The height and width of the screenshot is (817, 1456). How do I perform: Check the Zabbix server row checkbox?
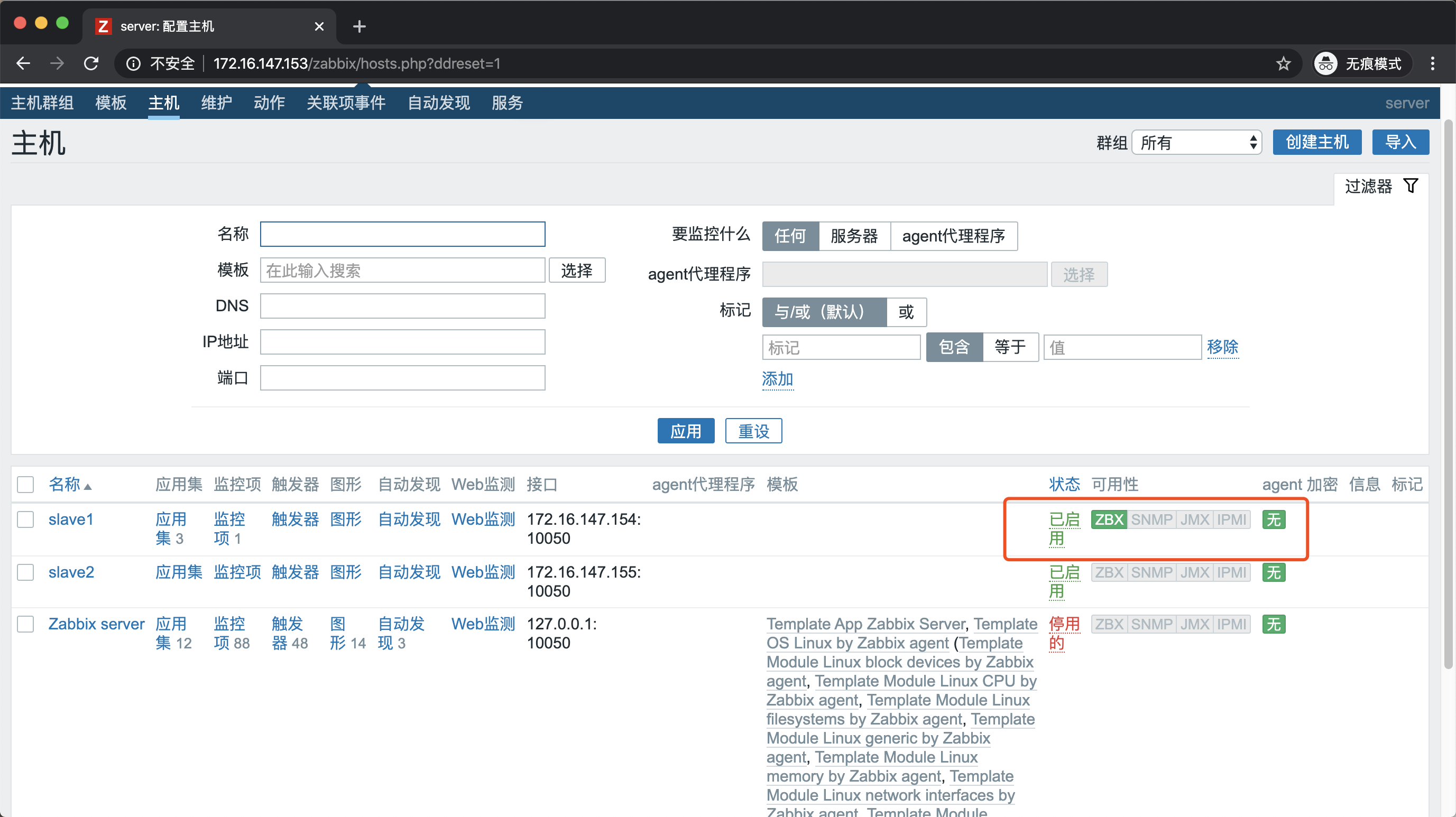(25, 624)
